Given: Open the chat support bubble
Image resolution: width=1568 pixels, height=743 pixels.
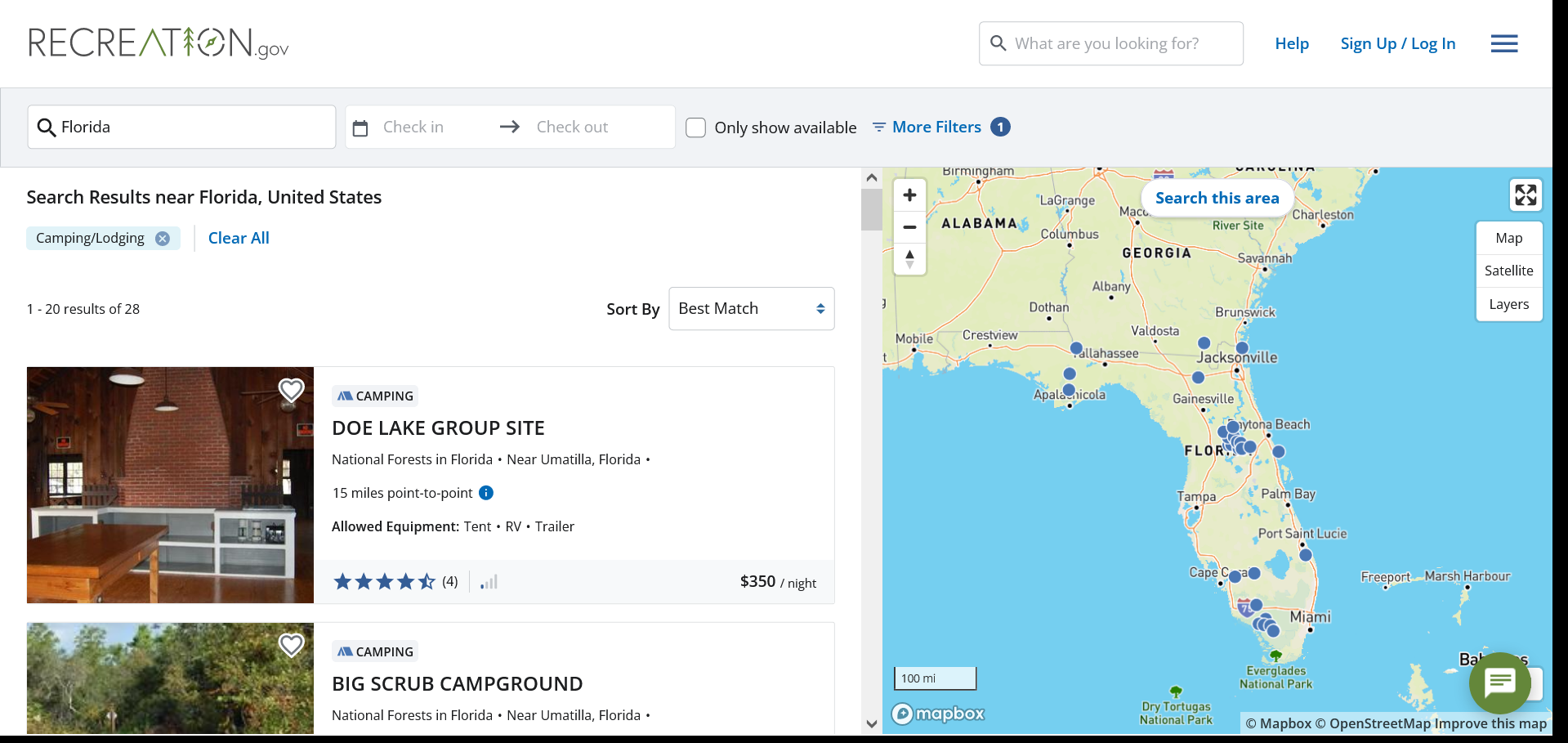Looking at the screenshot, I should coord(1499,682).
